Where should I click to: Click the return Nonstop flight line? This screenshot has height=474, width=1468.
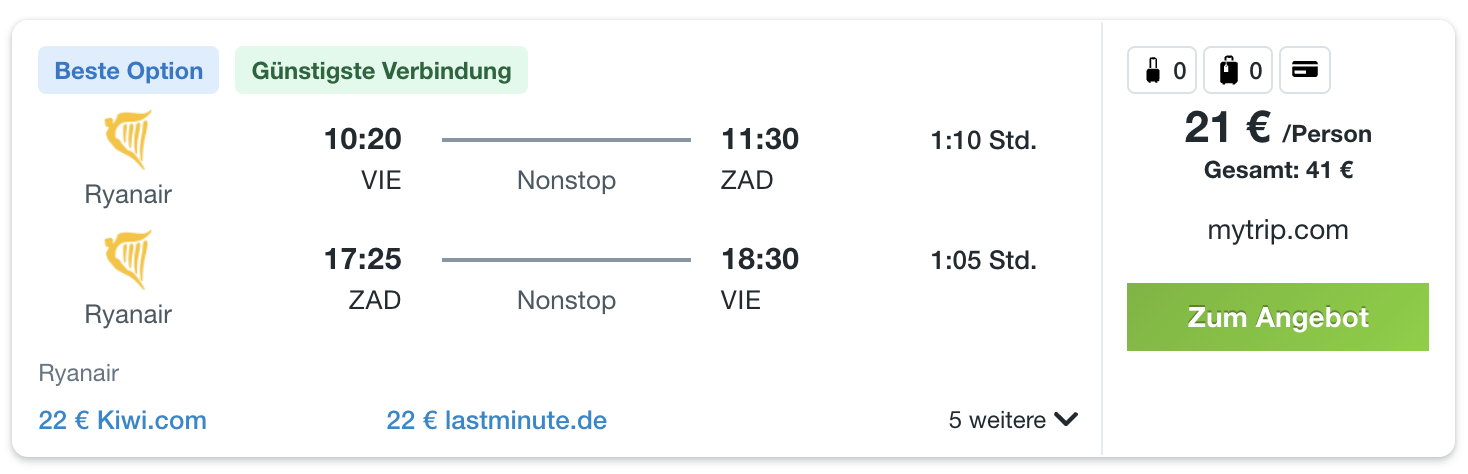(566, 260)
